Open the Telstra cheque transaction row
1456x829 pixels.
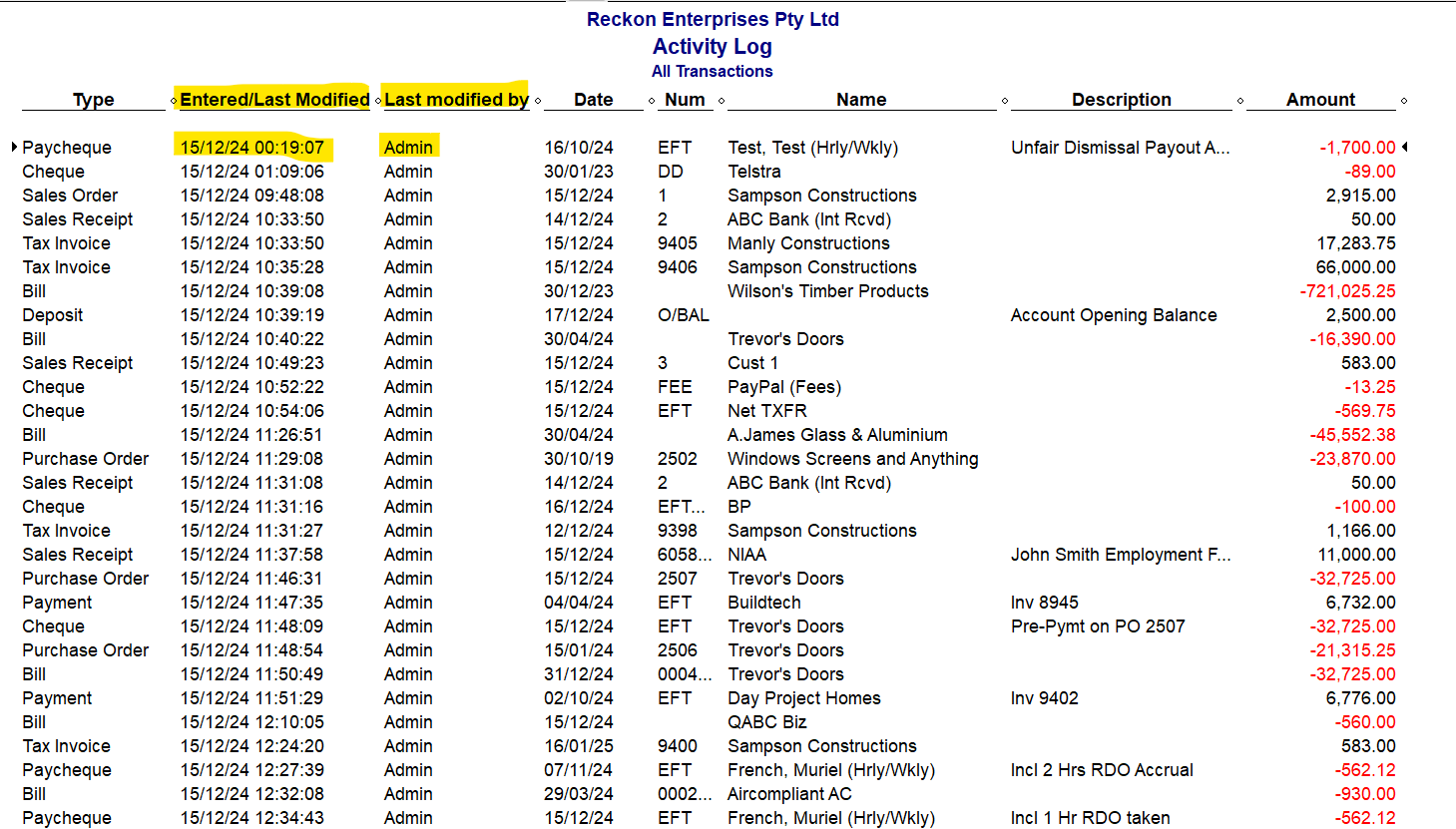click(x=709, y=172)
